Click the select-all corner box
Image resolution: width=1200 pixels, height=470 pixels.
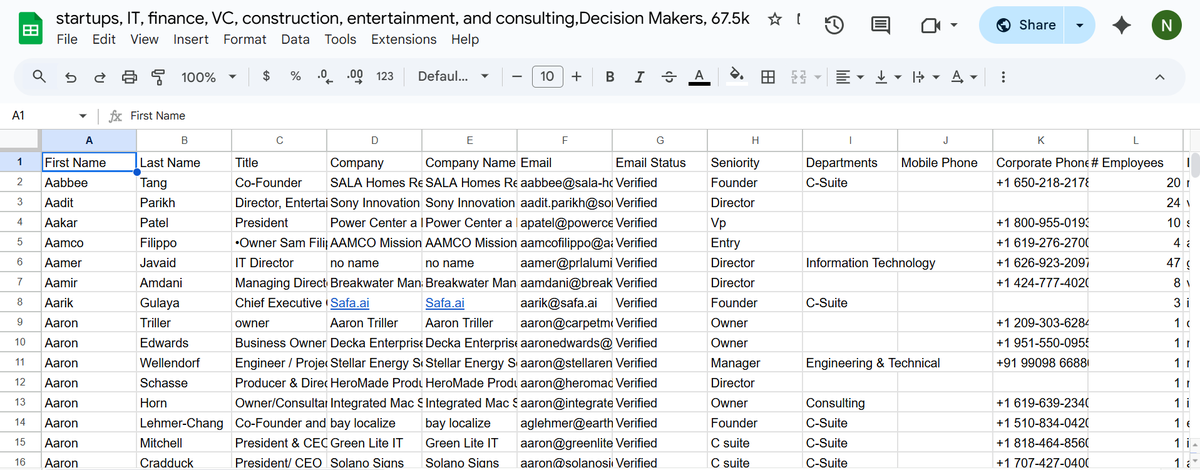[x=19, y=140]
